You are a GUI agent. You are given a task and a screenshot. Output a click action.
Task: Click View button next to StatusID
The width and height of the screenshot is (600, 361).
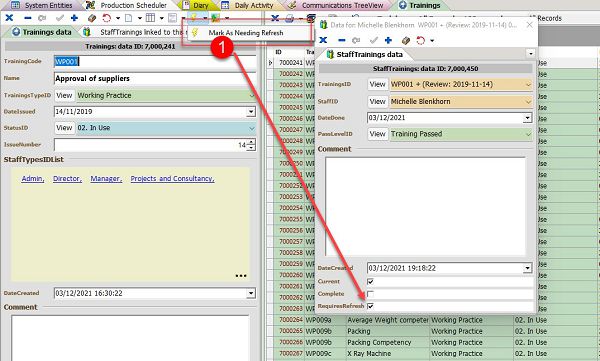pyautogui.click(x=64, y=128)
